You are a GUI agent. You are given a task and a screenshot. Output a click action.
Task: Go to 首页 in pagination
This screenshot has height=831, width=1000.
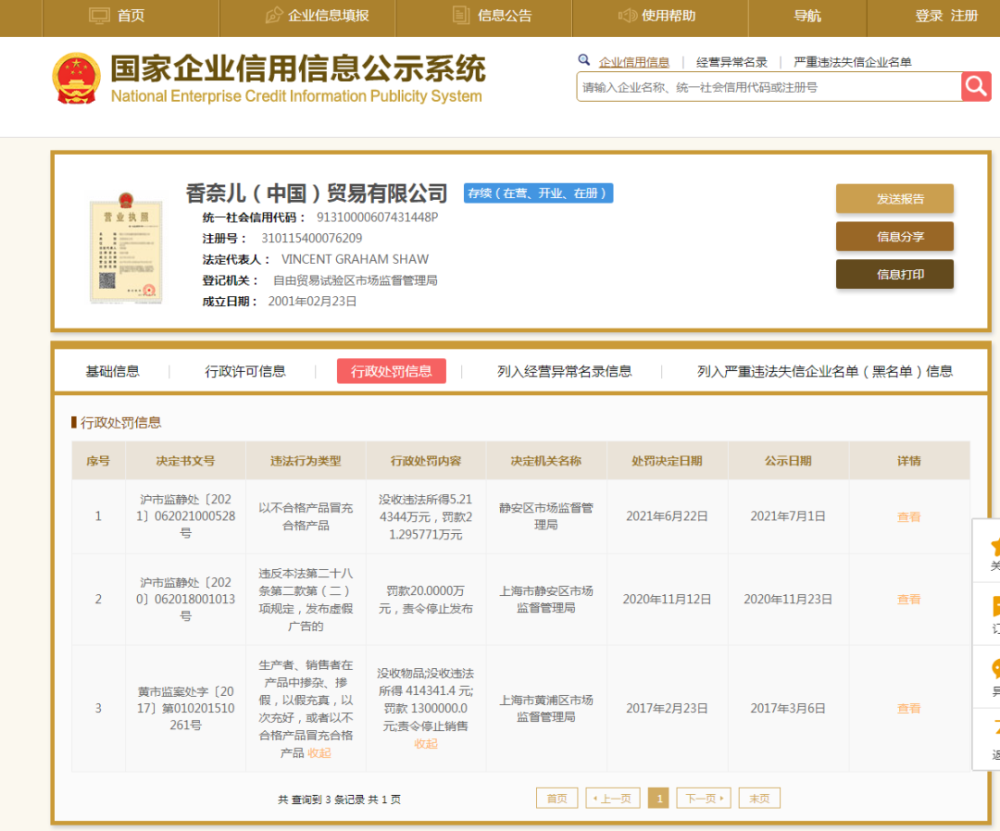[x=557, y=798]
